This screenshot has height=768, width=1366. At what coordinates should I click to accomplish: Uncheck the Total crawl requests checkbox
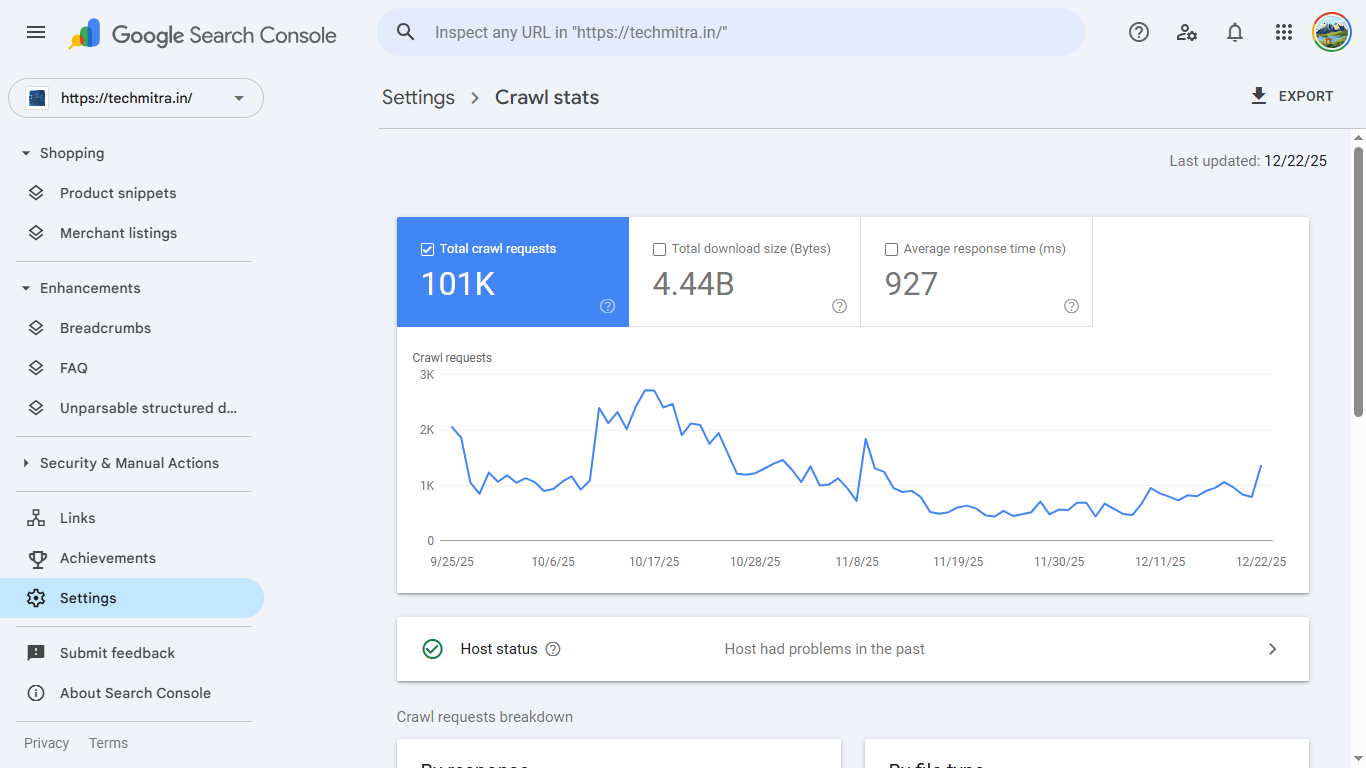428,249
